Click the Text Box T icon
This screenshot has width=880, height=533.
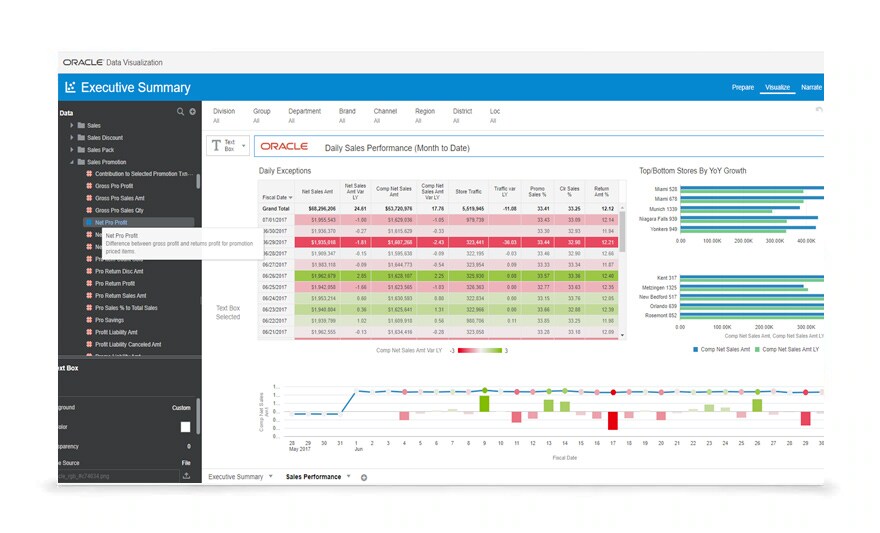click(216, 146)
